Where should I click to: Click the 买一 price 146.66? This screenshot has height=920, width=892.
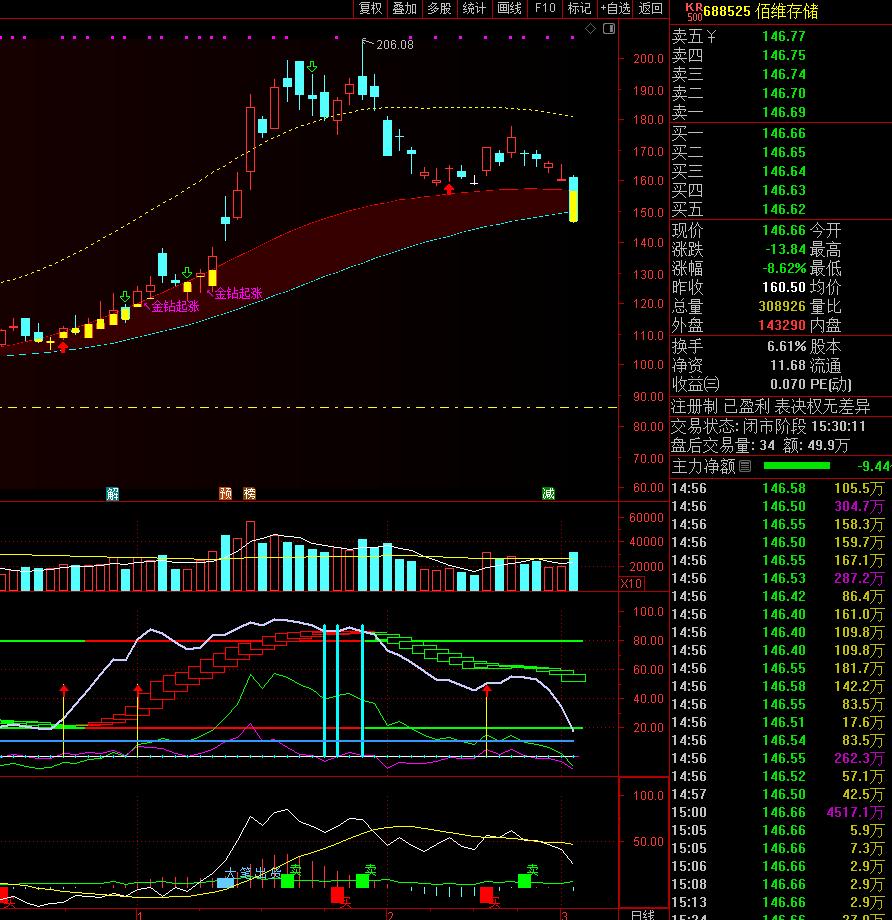coord(783,133)
